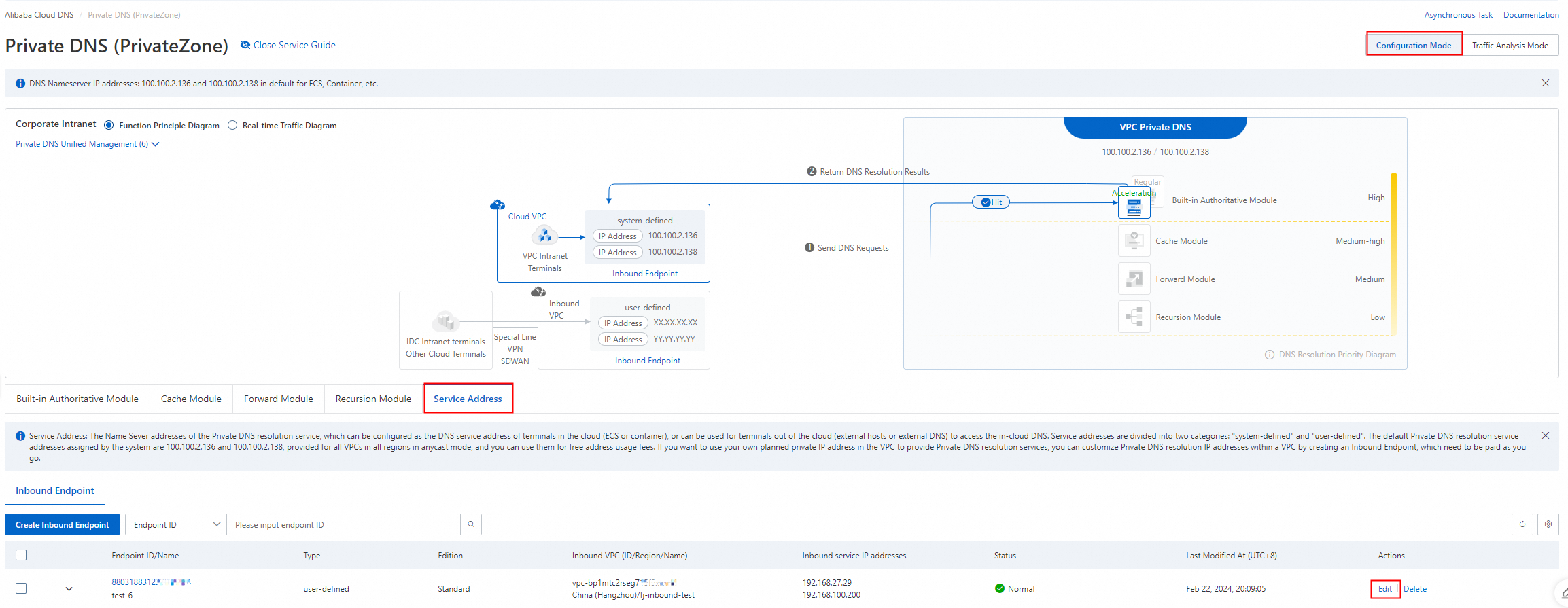The width and height of the screenshot is (1568, 608).
Task: Click the 'Medium-high' priority label
Action: point(1360,241)
